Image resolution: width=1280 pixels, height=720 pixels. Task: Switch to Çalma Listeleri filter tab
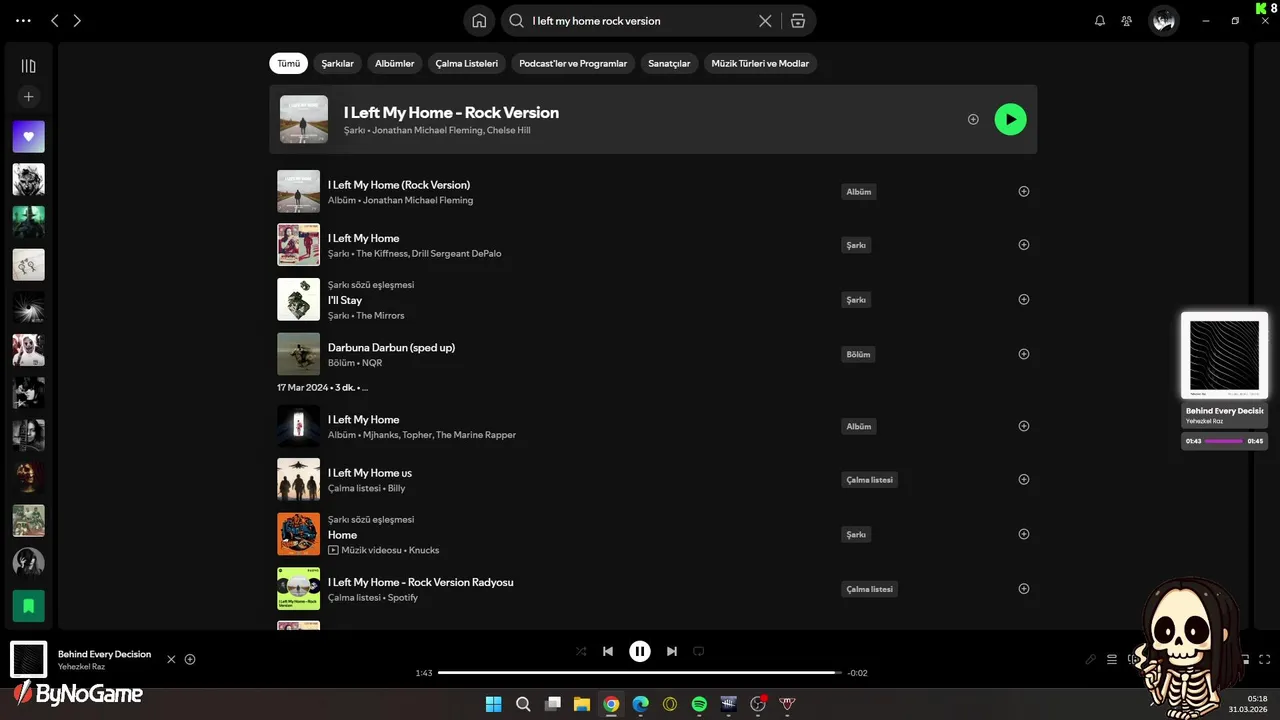point(466,63)
